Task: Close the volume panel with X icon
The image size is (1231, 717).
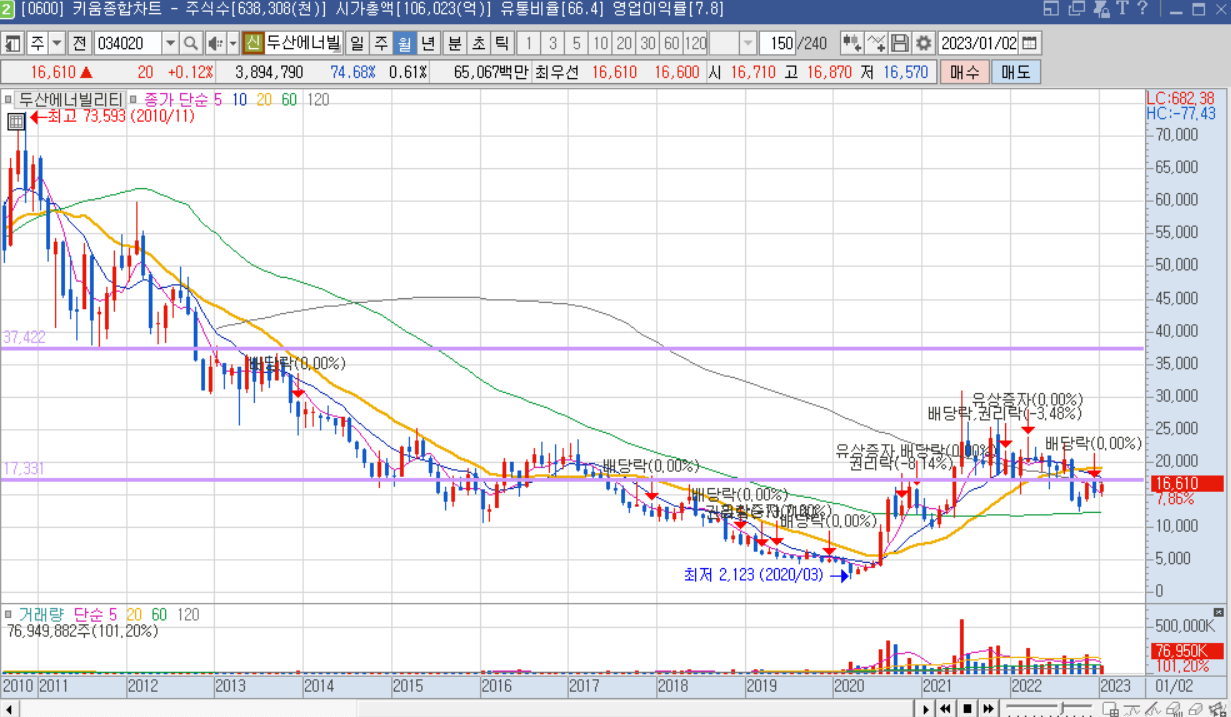Action: (1218, 612)
